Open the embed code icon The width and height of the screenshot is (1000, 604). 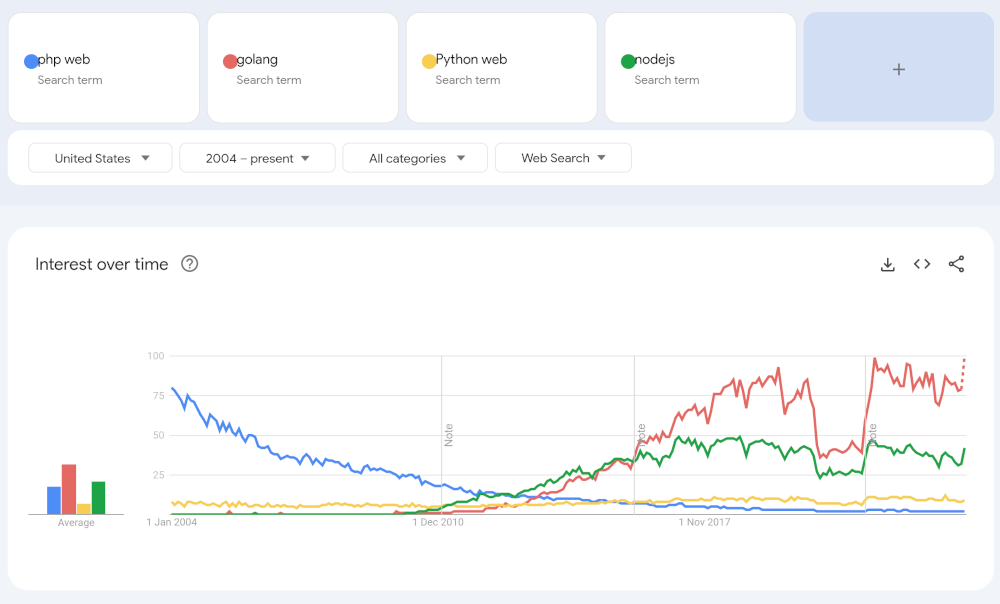922,264
